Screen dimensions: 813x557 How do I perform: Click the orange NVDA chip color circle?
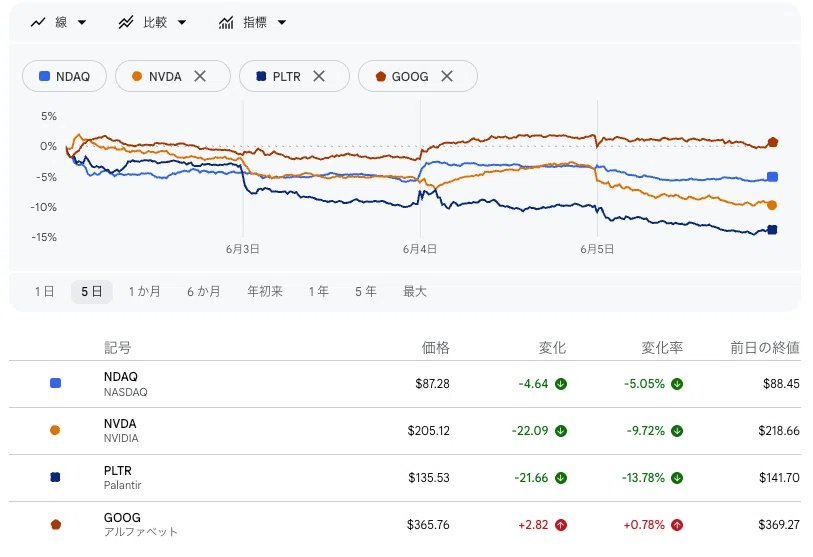pos(137,76)
